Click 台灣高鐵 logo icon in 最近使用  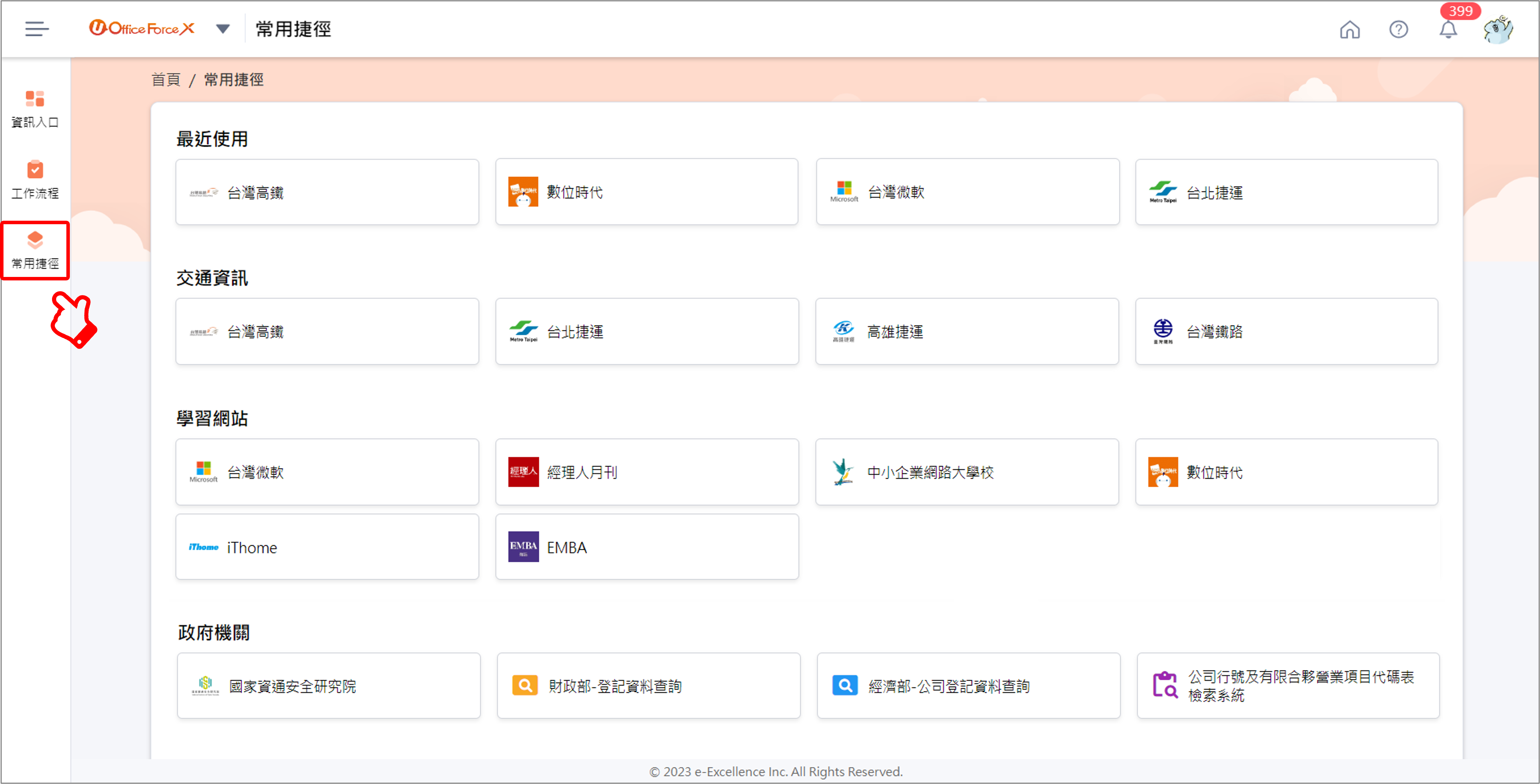(204, 192)
